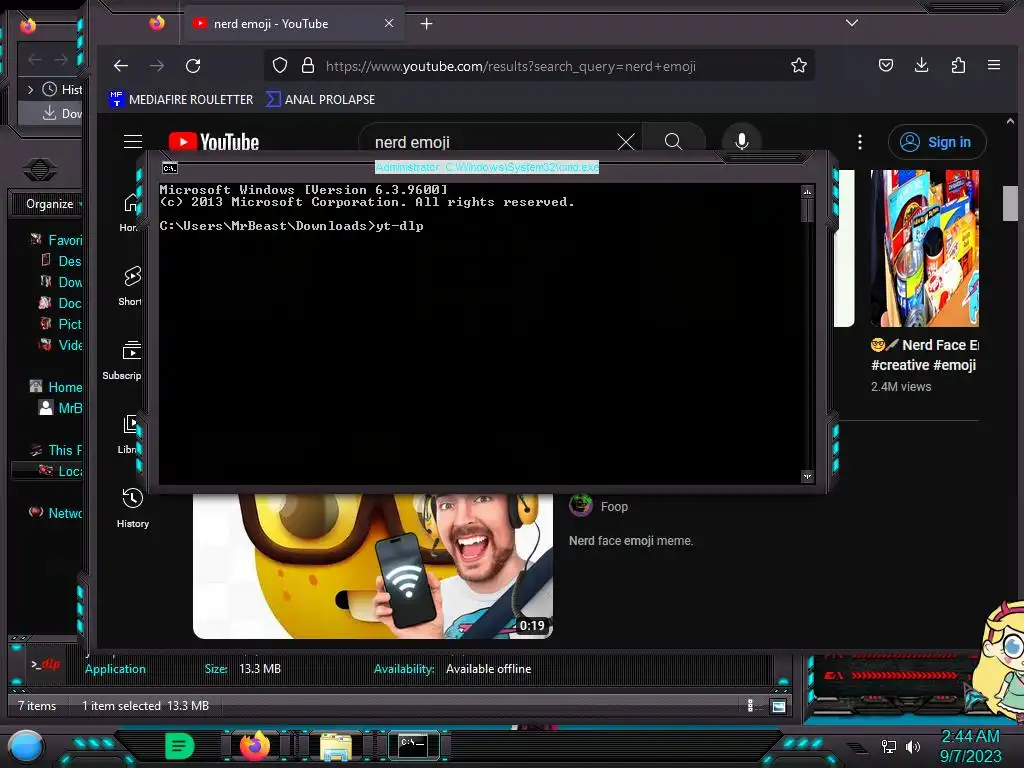Screen dimensions: 1024x768
Task: Open a new tab with plus button
Action: point(426,24)
